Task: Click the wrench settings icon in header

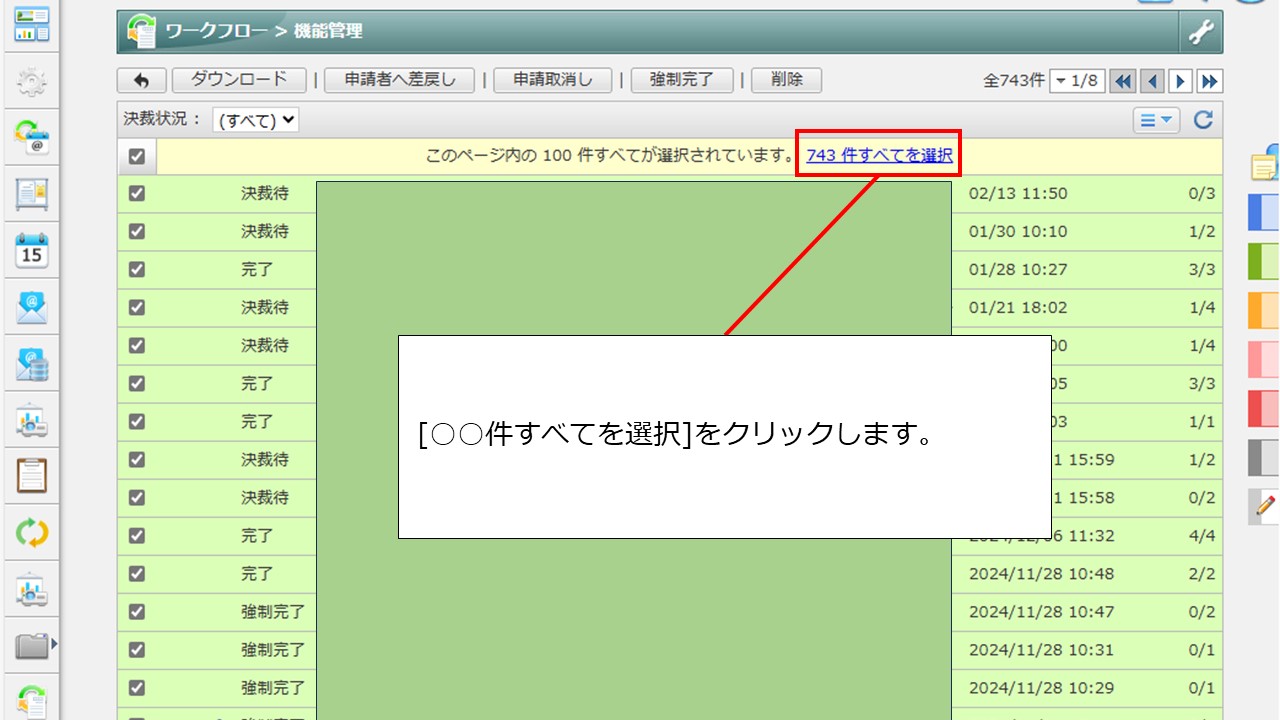Action: (1200, 32)
